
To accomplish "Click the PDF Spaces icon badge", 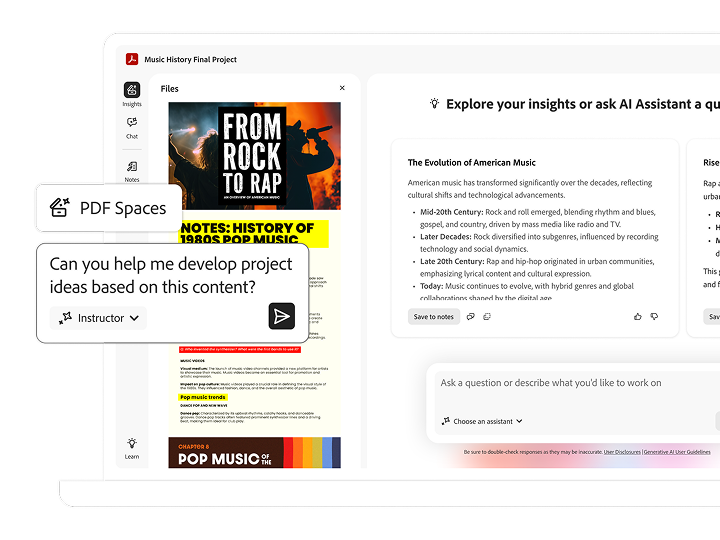I will [x=60, y=208].
